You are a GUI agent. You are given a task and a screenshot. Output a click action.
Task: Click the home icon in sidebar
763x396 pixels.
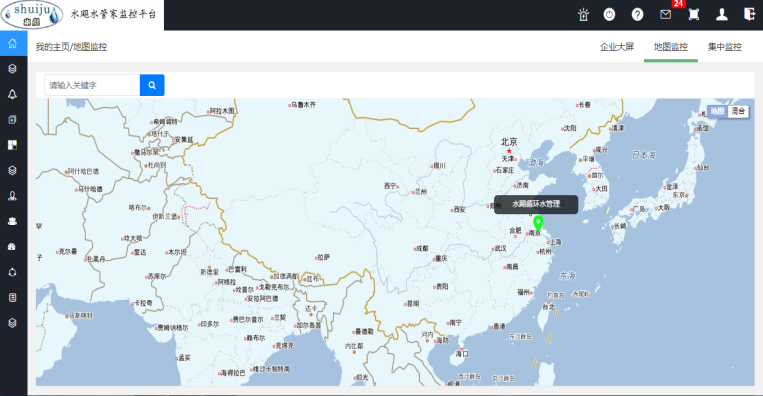(x=13, y=43)
